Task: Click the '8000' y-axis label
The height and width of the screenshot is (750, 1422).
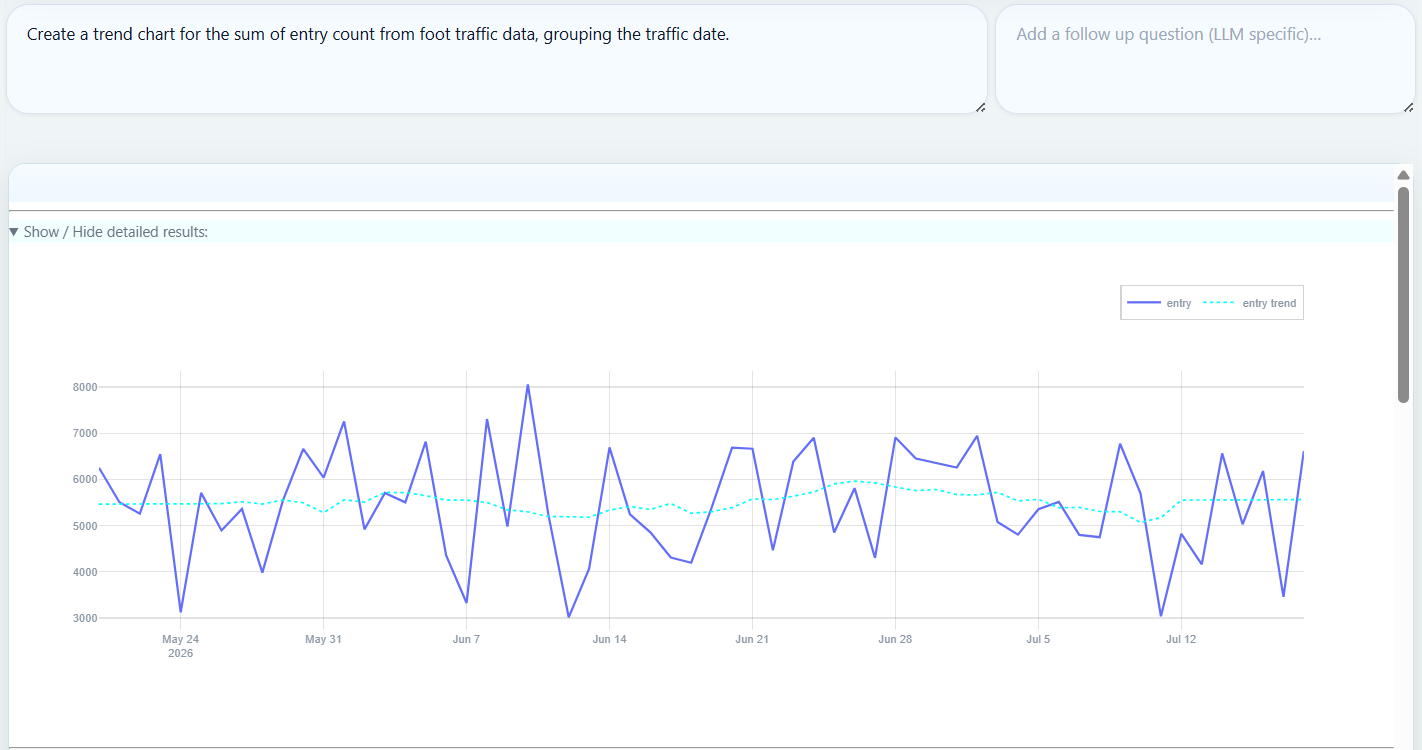Action: 84,387
